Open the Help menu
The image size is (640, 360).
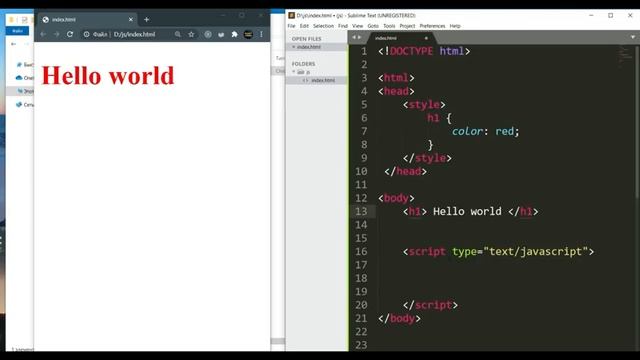click(455, 26)
